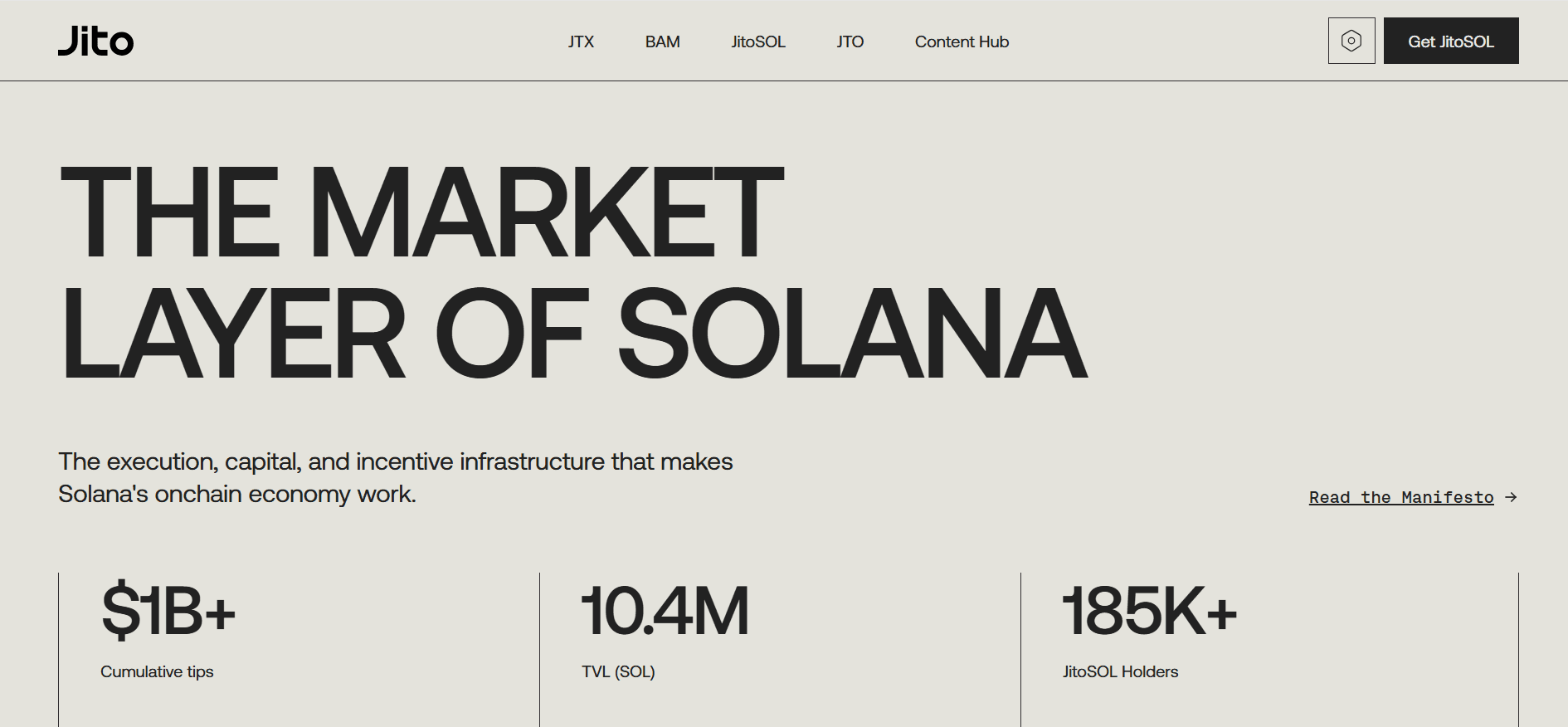Click the headline THE MARKET
This screenshot has width=1568, height=727.
point(421,212)
